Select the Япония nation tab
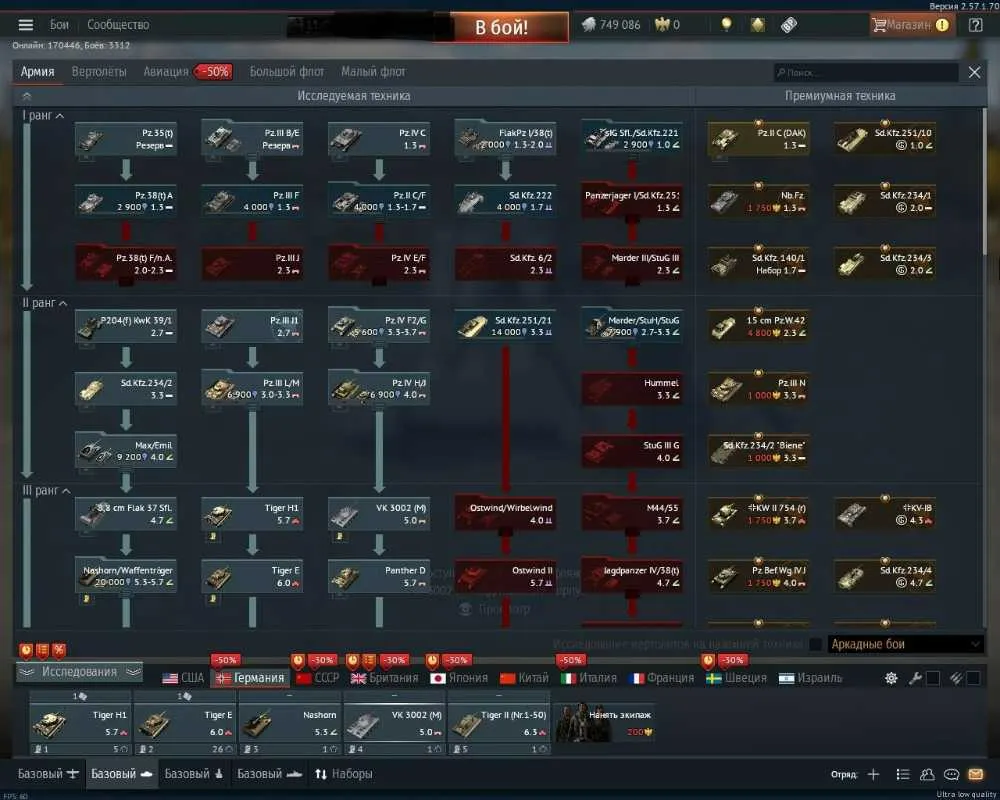 coord(459,678)
